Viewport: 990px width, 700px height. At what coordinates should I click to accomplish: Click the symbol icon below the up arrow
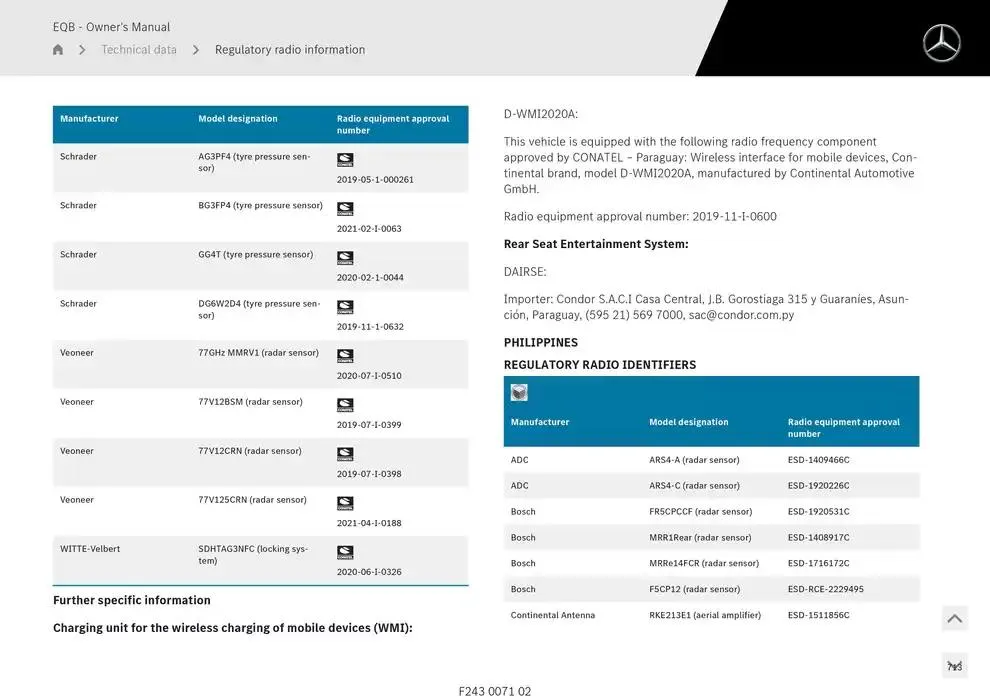[954, 664]
